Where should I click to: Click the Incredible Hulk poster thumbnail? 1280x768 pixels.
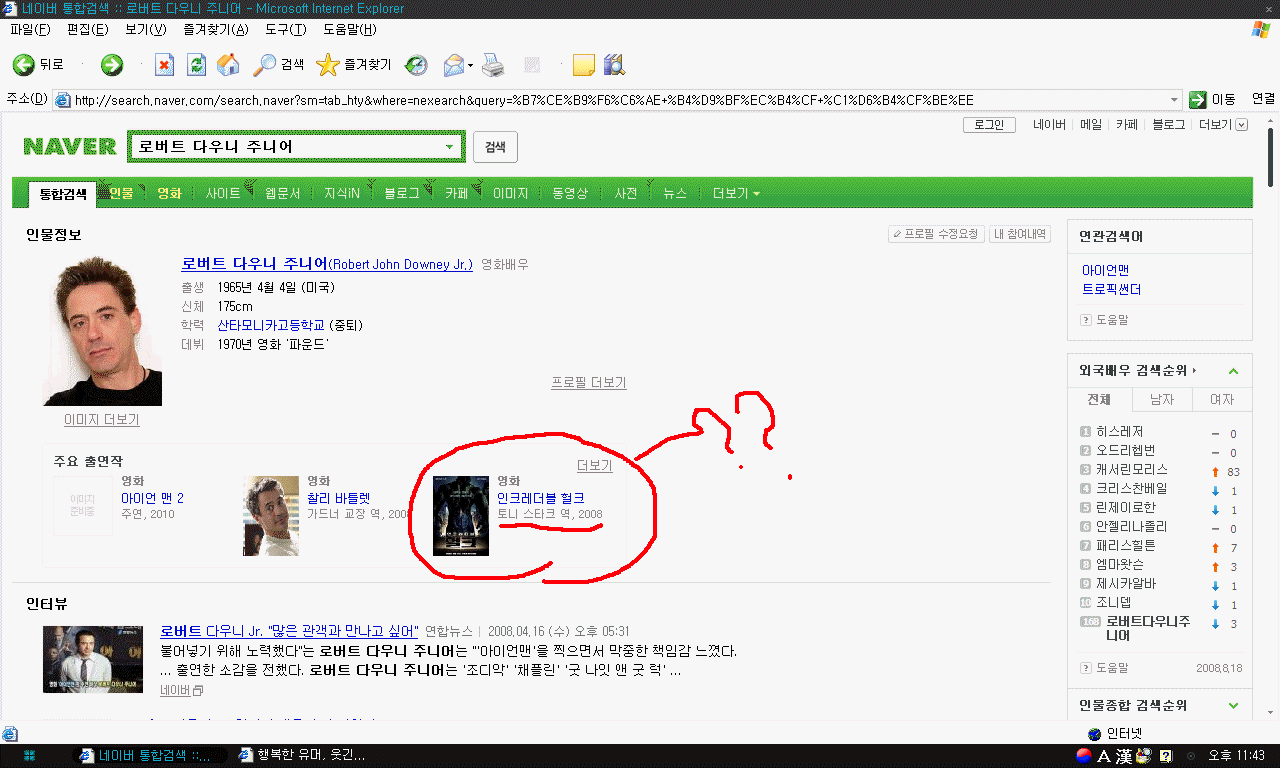click(x=461, y=515)
